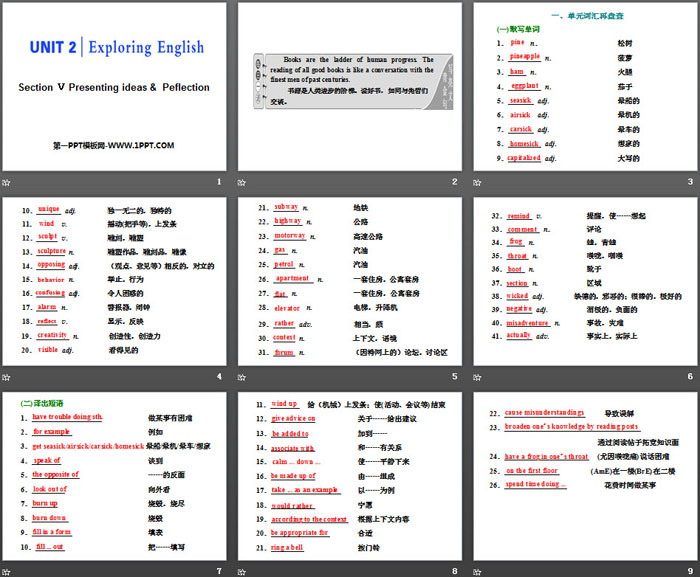Select the slide starting with word 10 unique
Viewport: 700px width, 577px height.
tap(114, 281)
